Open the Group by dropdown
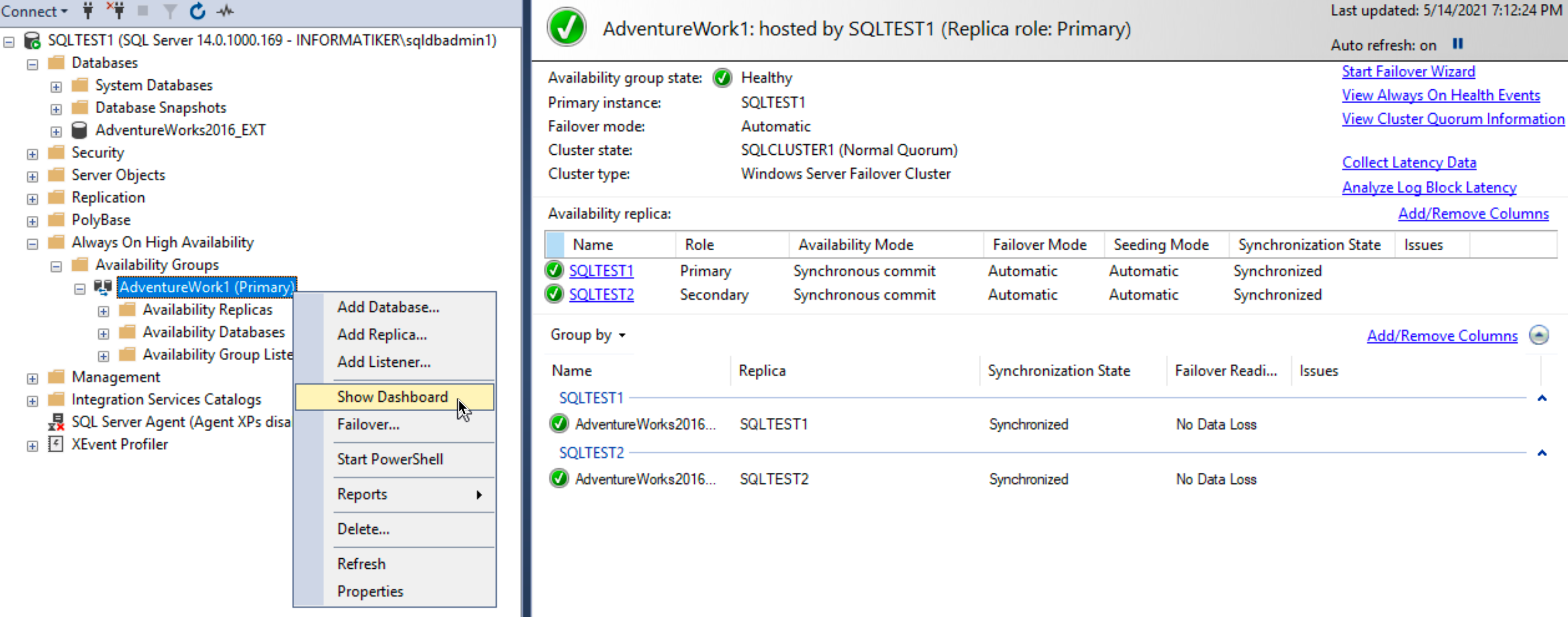The height and width of the screenshot is (617, 1568). point(588,335)
